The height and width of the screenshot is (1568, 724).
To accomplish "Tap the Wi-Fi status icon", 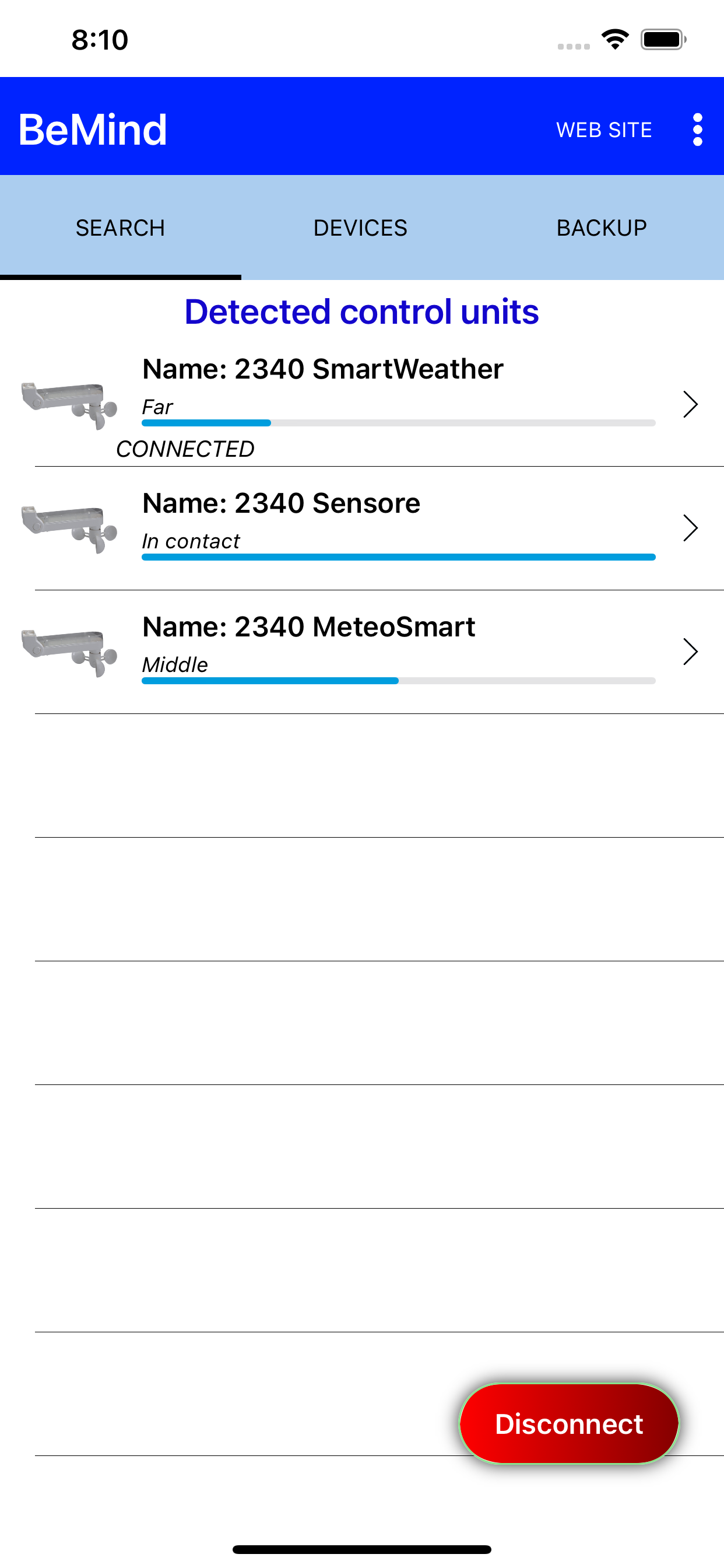I will click(614, 40).
